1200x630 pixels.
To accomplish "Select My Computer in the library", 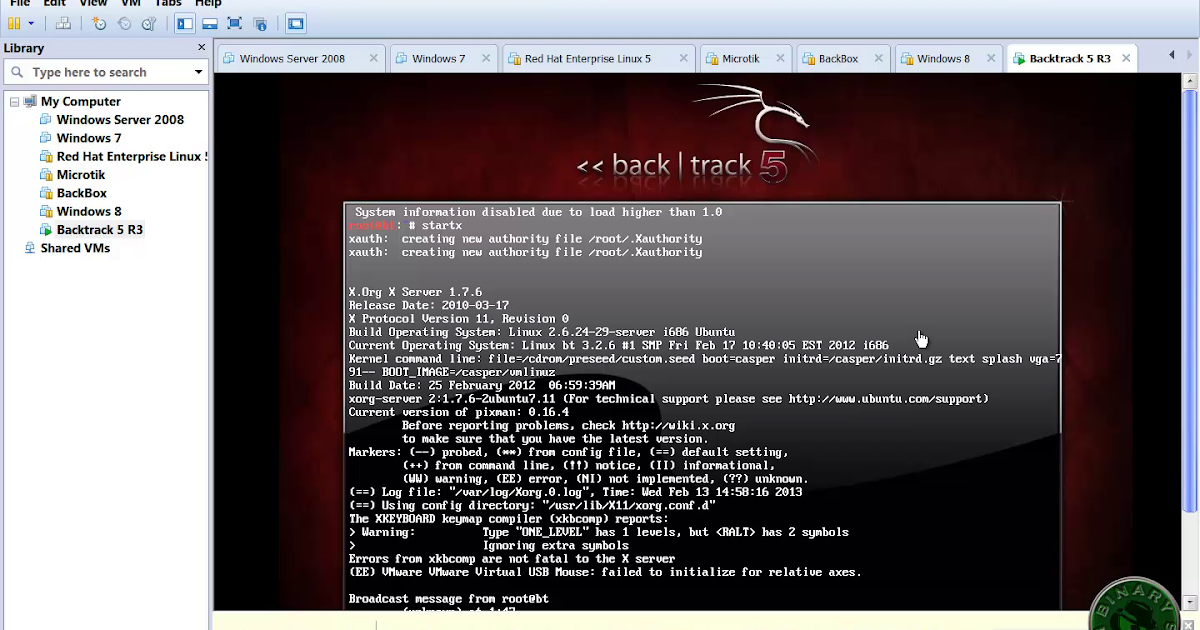I will 81,101.
